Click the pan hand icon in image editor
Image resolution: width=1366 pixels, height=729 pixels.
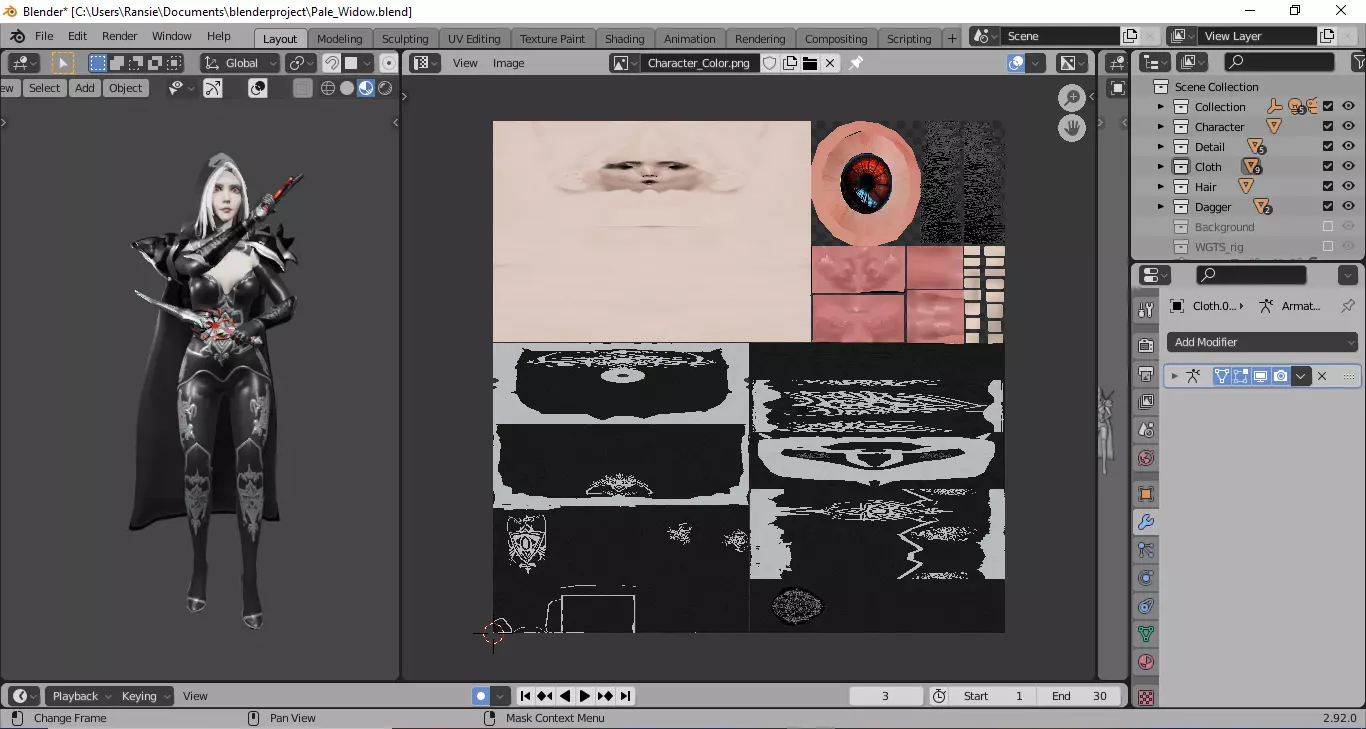click(x=1072, y=128)
